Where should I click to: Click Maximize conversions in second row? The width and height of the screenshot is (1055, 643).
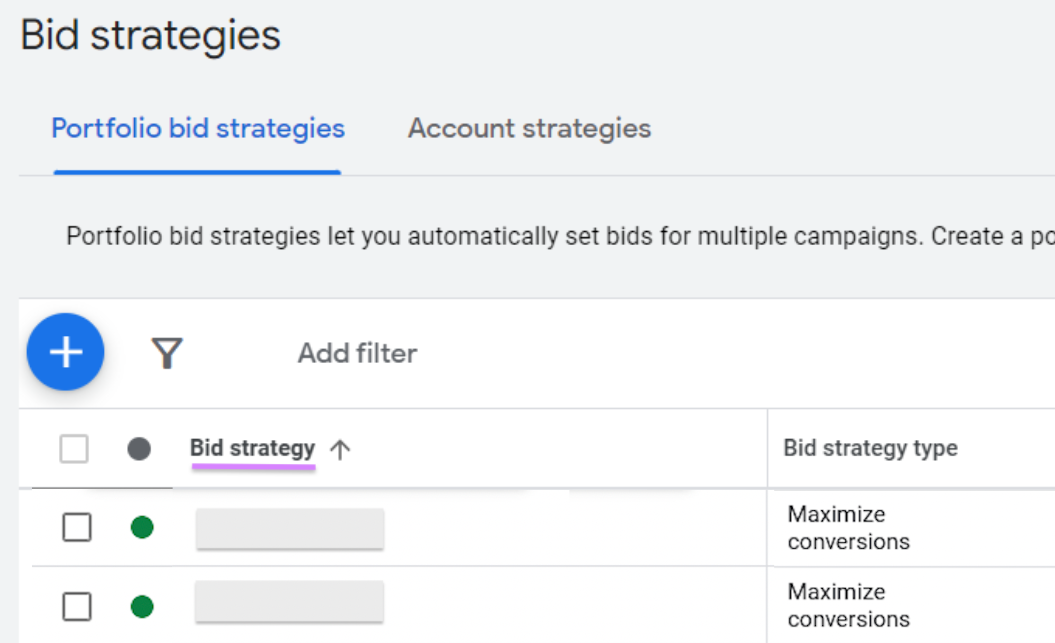coord(848,605)
